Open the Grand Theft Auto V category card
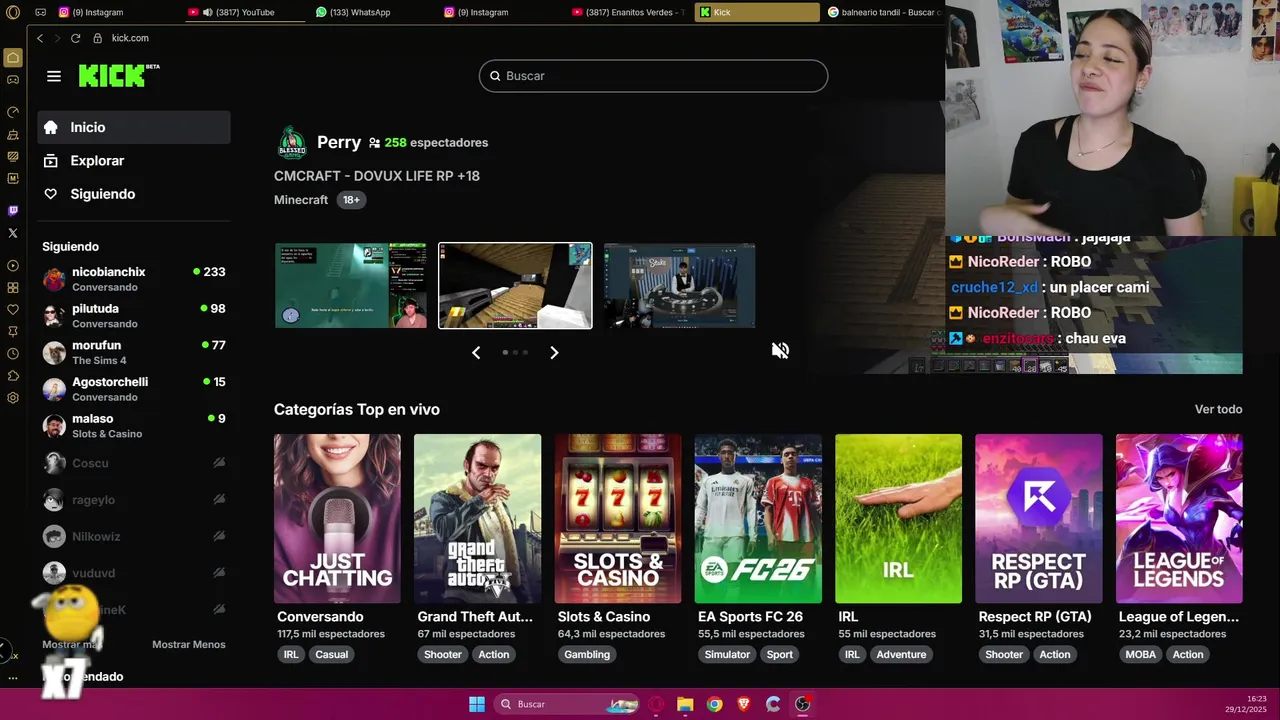 pos(477,518)
